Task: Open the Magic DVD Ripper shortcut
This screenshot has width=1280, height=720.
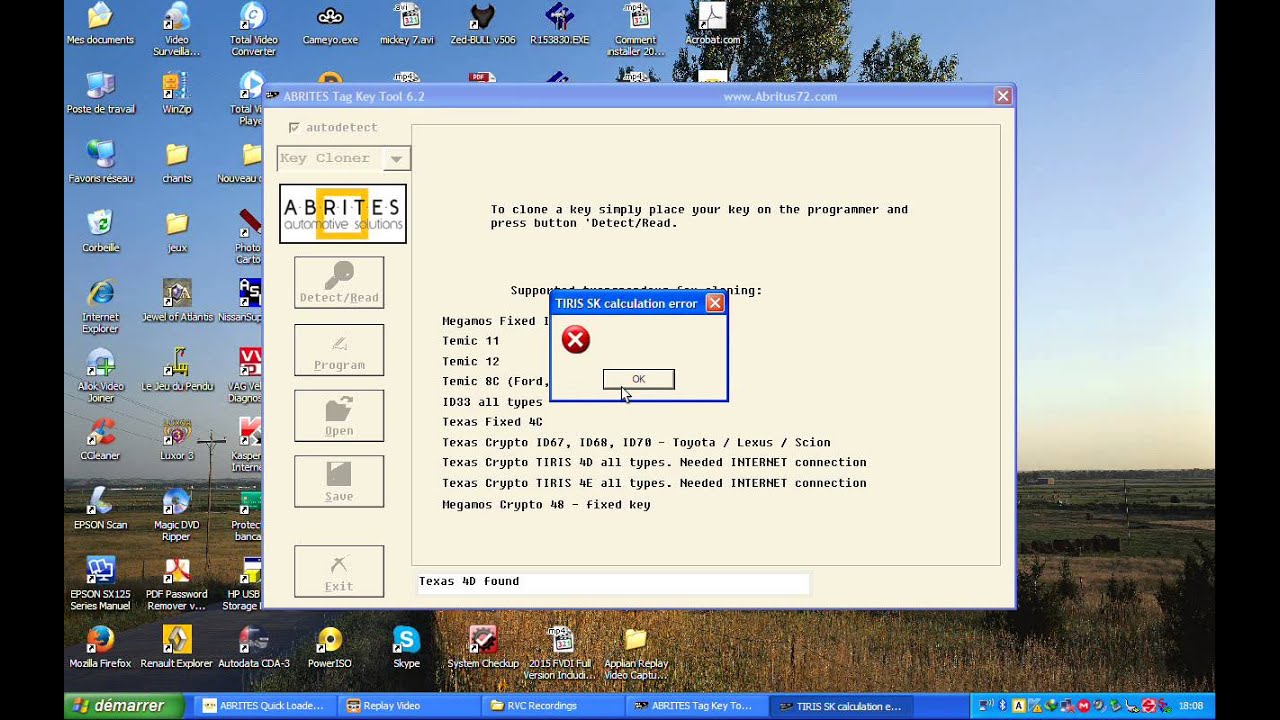Action: pyautogui.click(x=177, y=512)
